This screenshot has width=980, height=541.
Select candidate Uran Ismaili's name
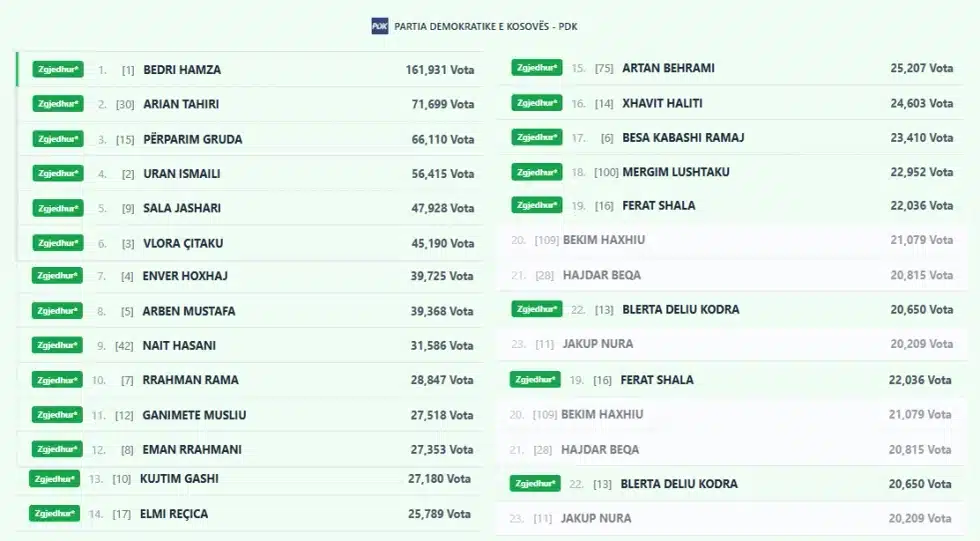tap(182, 174)
